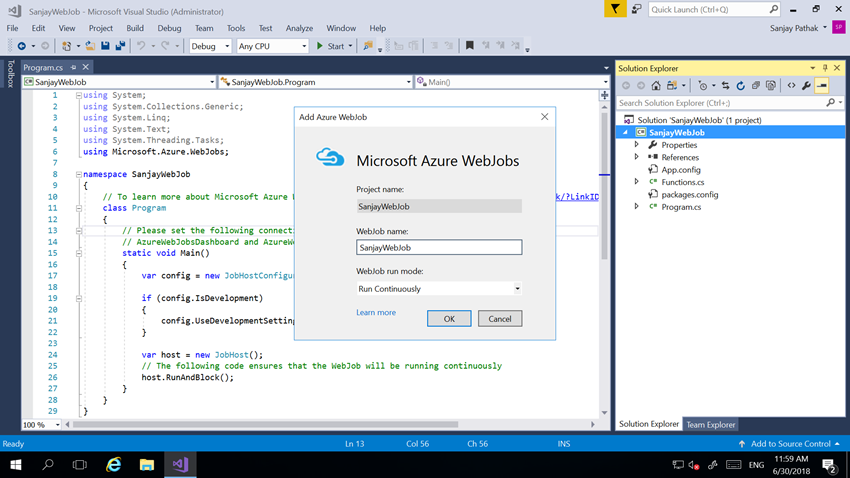Expand the Functions.cs node

pos(637,182)
